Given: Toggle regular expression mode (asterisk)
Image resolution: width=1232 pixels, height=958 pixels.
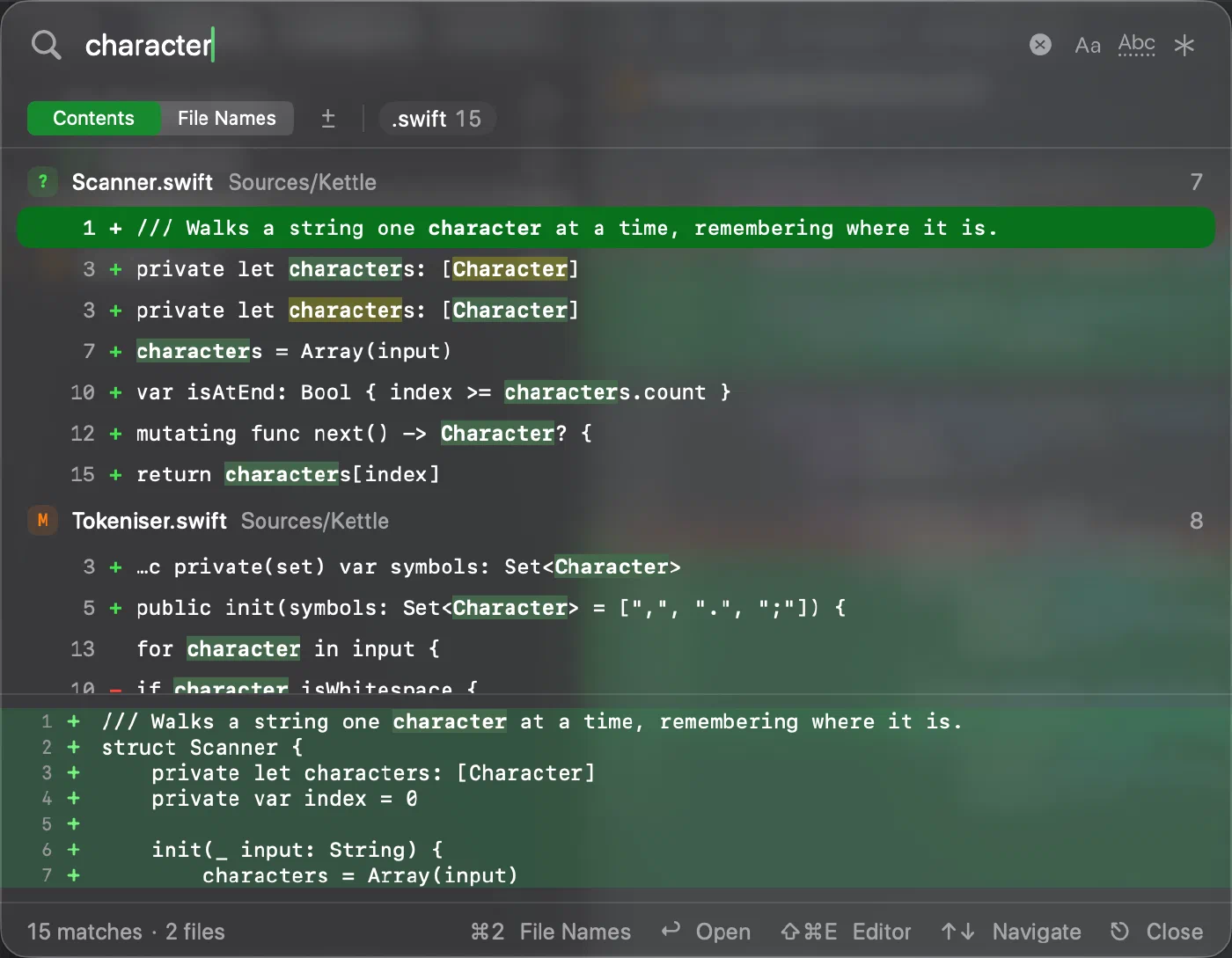Looking at the screenshot, I should click(x=1184, y=45).
